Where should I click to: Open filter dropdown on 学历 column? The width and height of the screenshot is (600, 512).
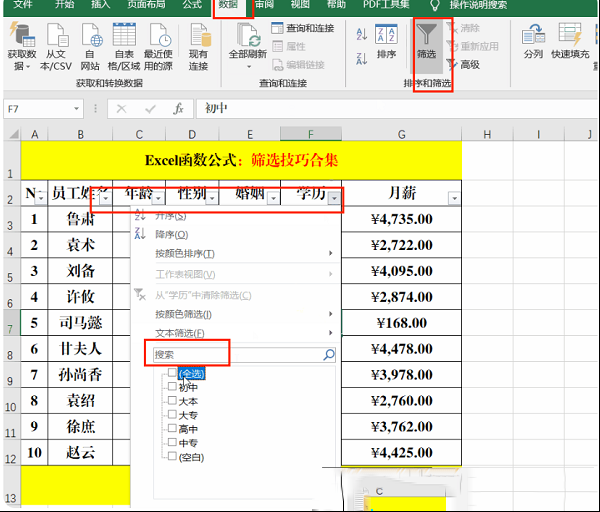click(334, 198)
